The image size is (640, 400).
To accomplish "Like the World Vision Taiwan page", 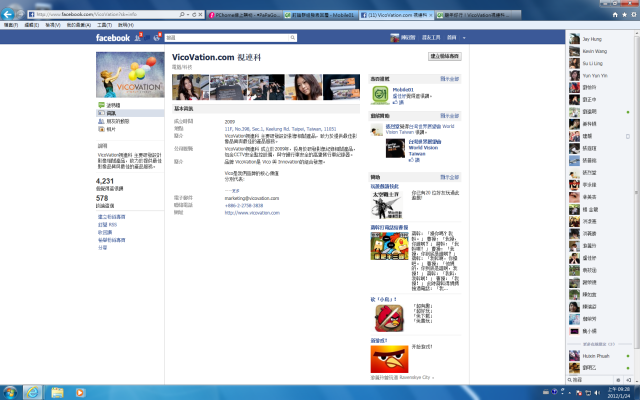I will click(414, 160).
